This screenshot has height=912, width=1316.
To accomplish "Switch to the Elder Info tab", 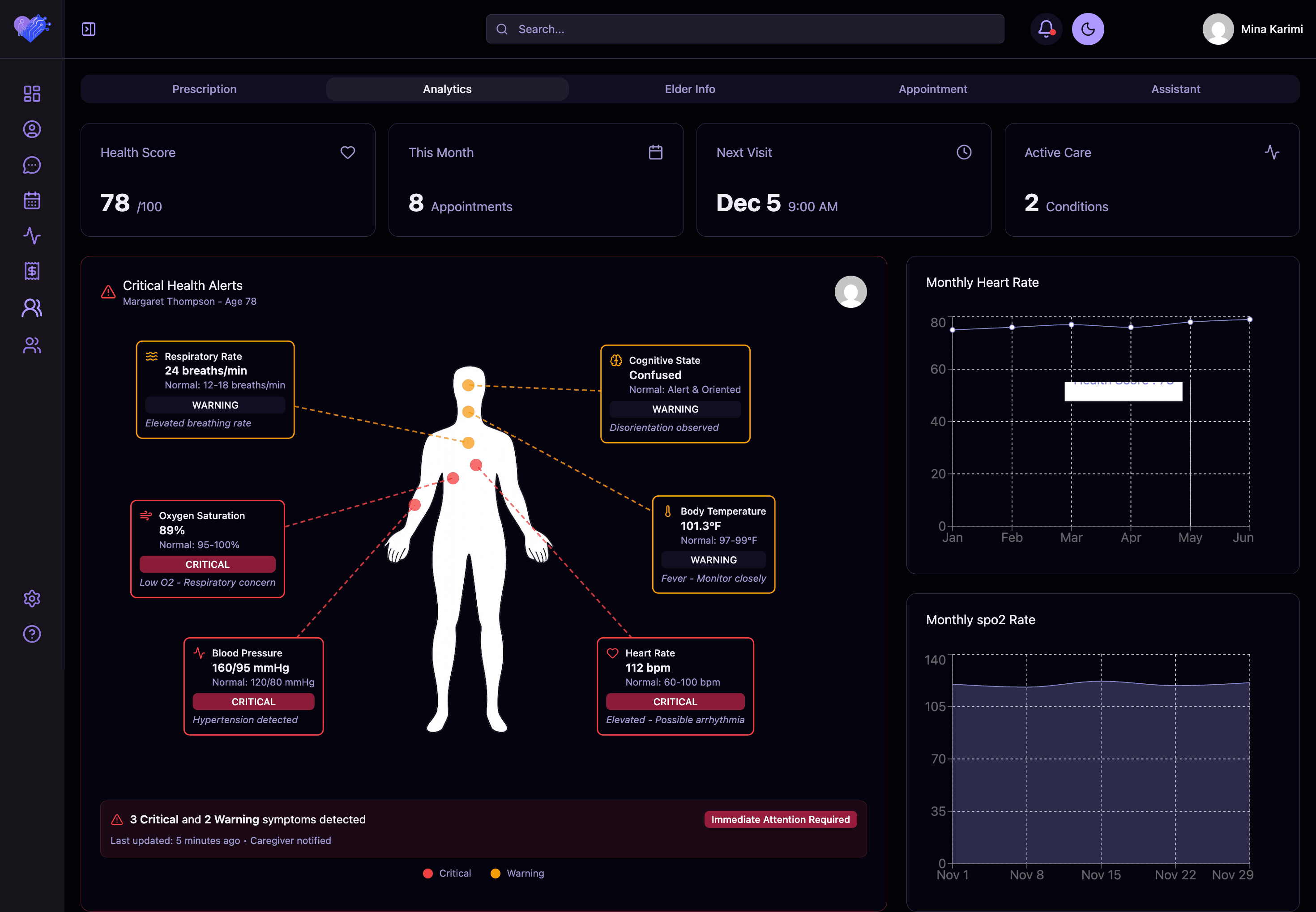I will (690, 89).
